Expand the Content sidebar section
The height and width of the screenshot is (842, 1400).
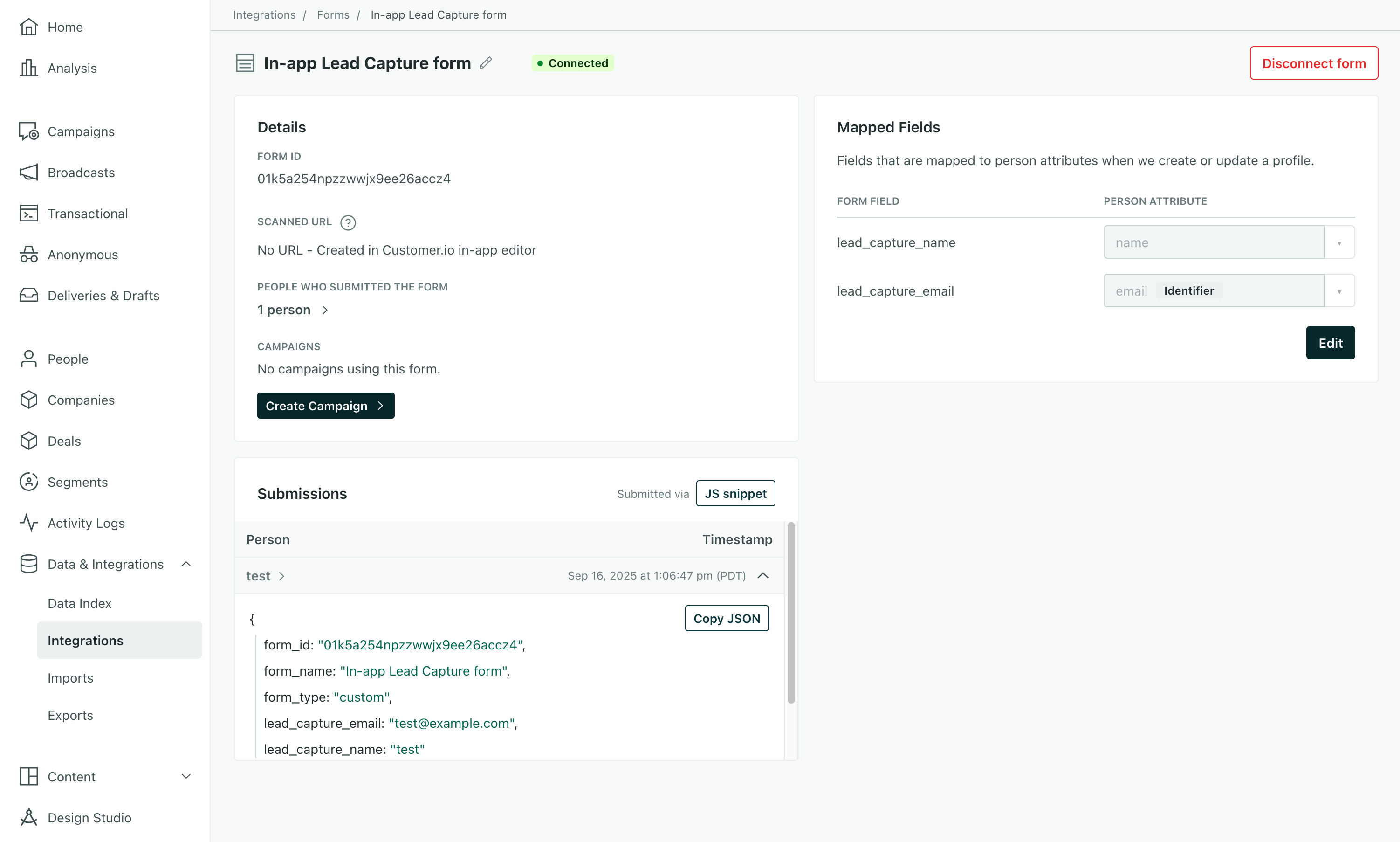point(186,776)
